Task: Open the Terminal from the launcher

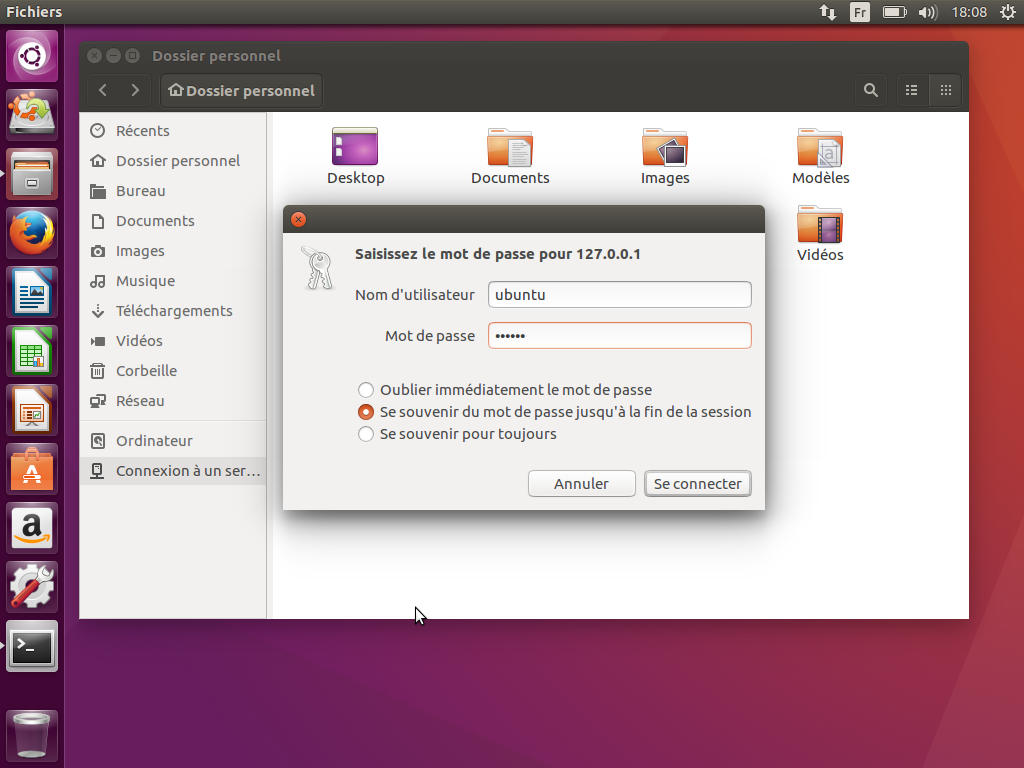Action: tap(33, 647)
